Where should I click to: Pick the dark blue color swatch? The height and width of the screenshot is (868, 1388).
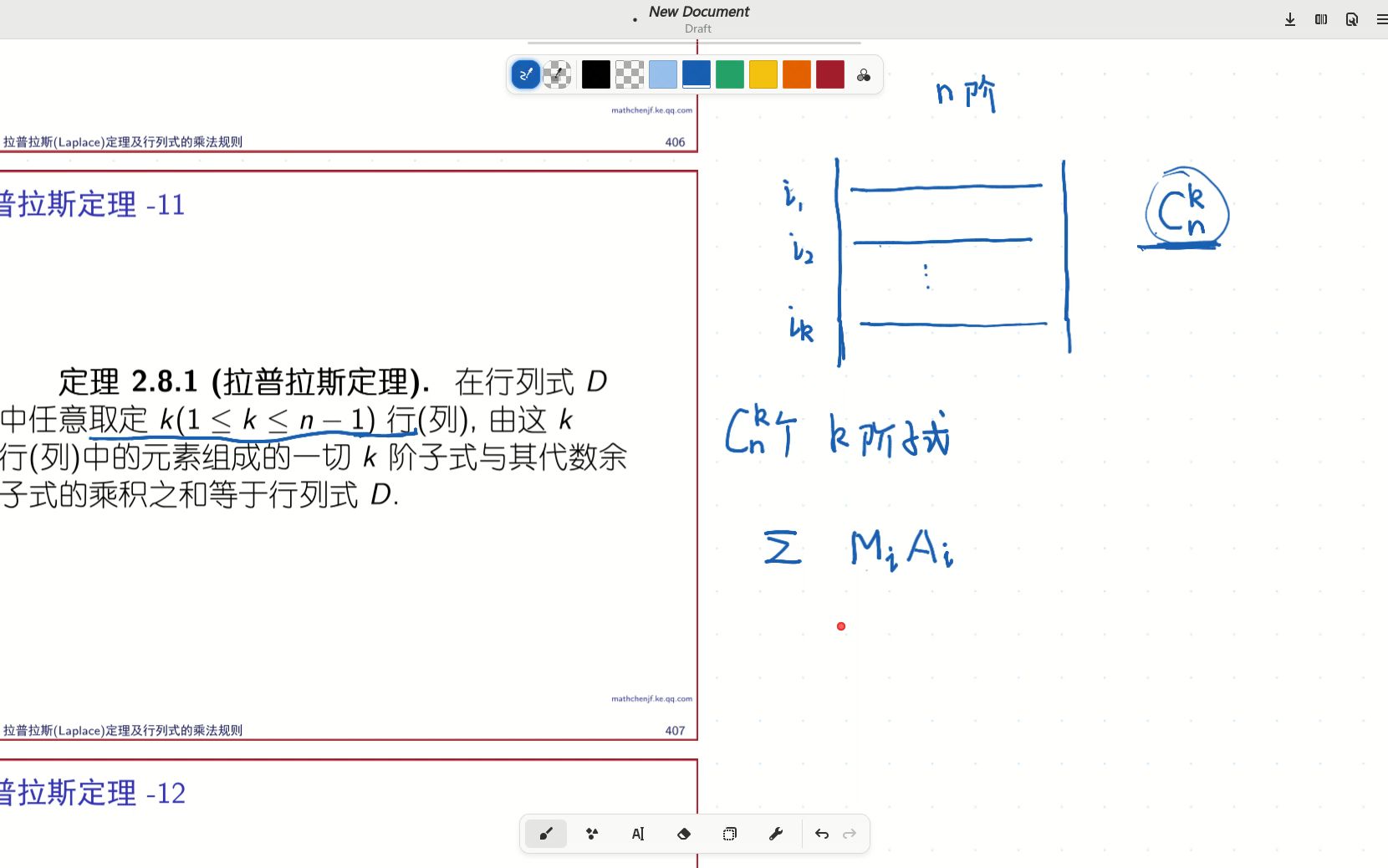click(x=697, y=74)
